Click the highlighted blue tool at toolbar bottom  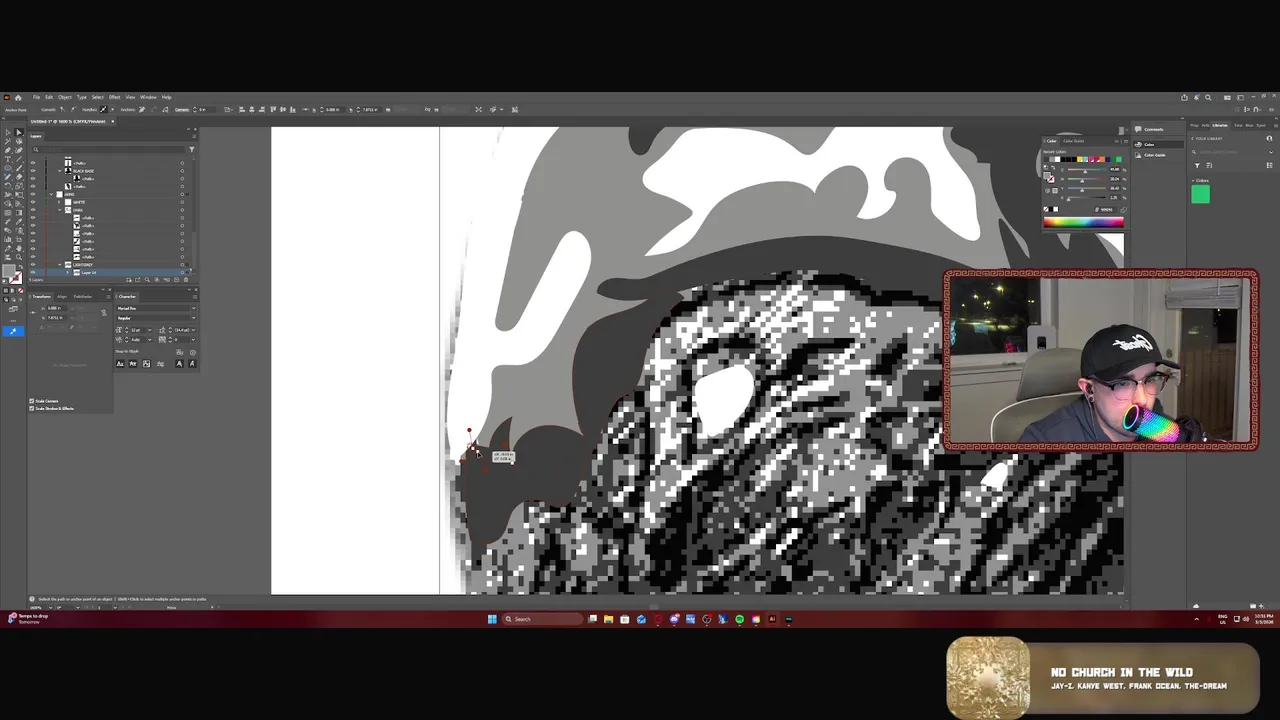[x=13, y=331]
